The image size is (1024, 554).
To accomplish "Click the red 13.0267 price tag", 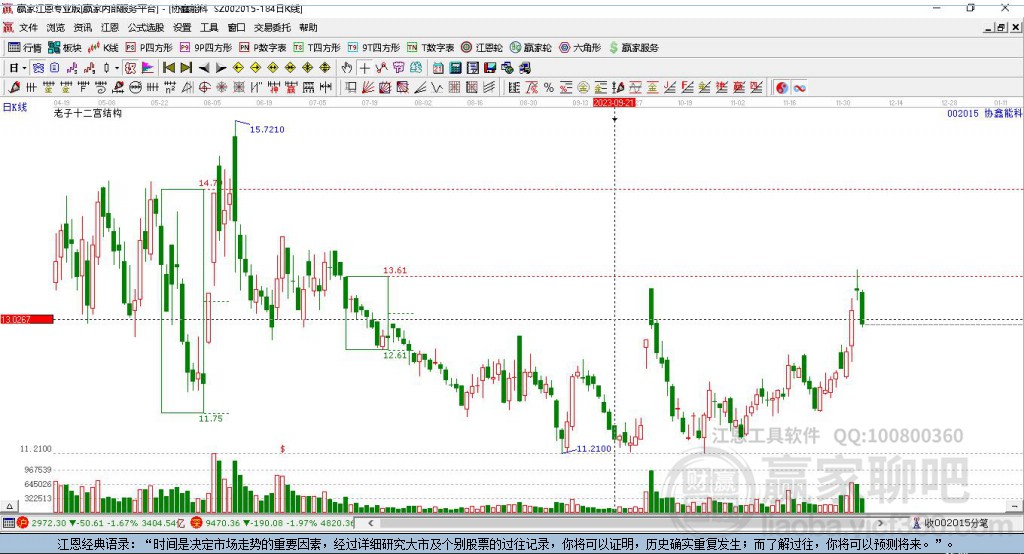I will [27, 319].
